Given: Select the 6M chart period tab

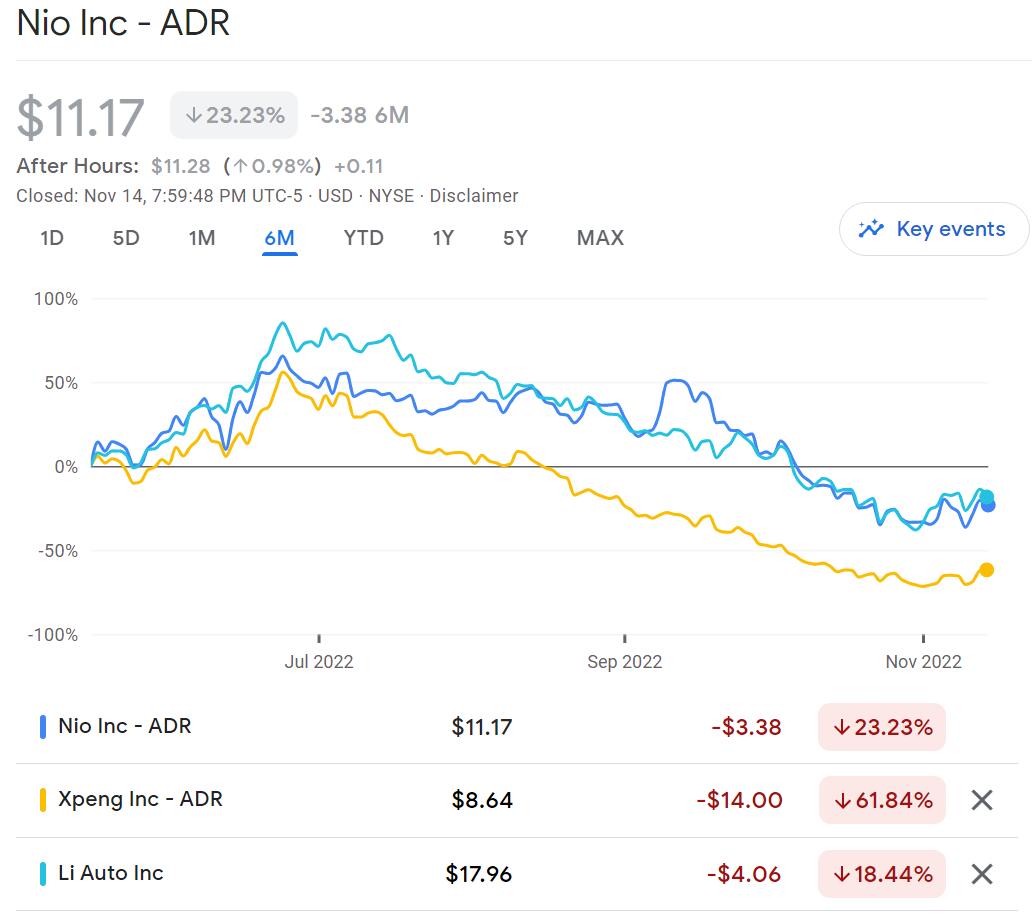Looking at the screenshot, I should [279, 238].
